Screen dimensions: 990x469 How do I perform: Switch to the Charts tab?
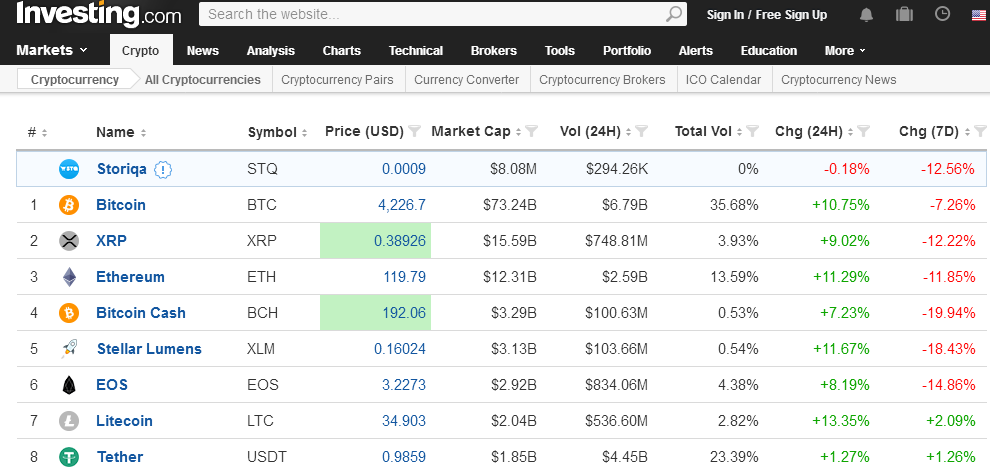(x=341, y=51)
